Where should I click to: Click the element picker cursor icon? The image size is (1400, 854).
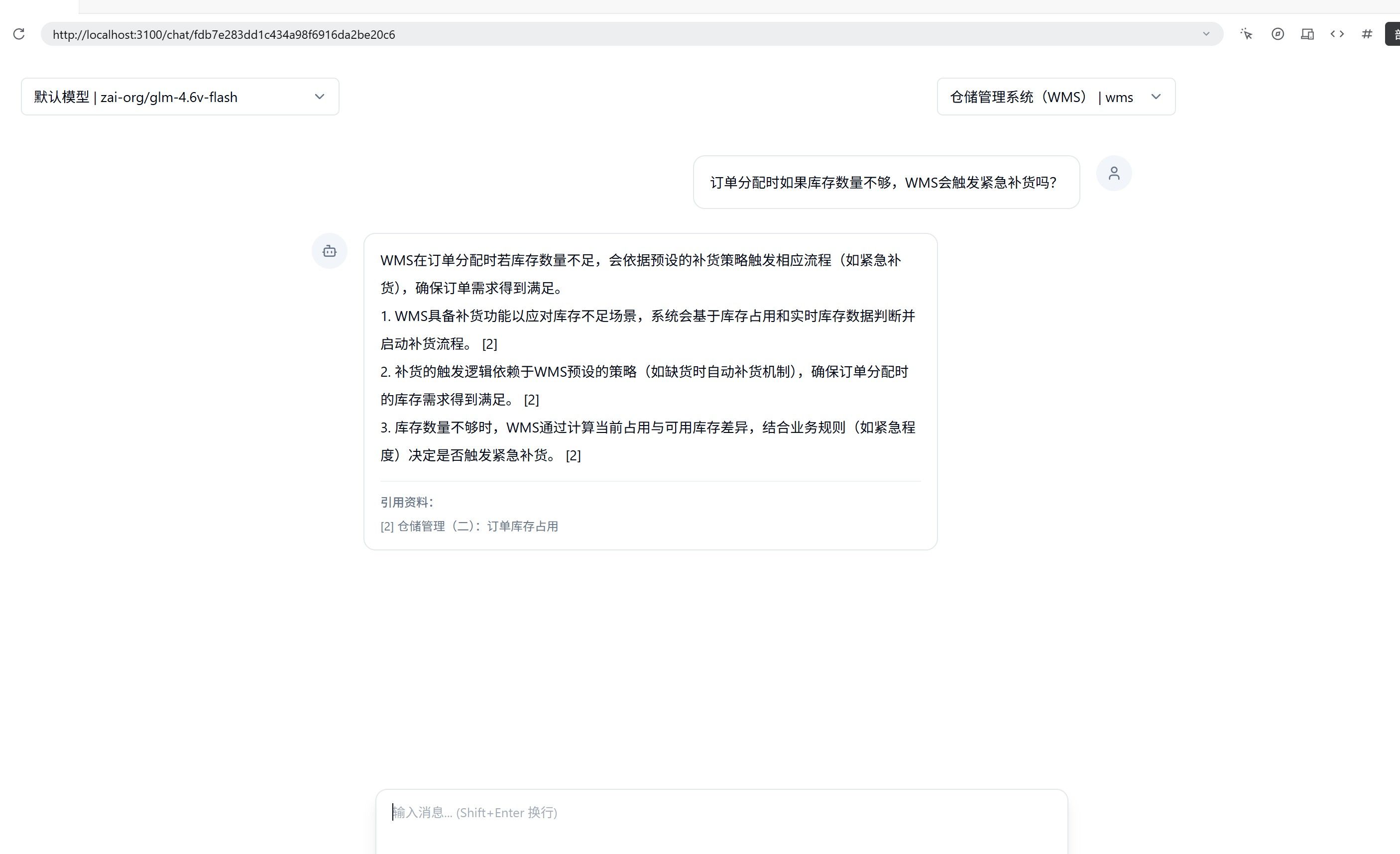[x=1247, y=34]
